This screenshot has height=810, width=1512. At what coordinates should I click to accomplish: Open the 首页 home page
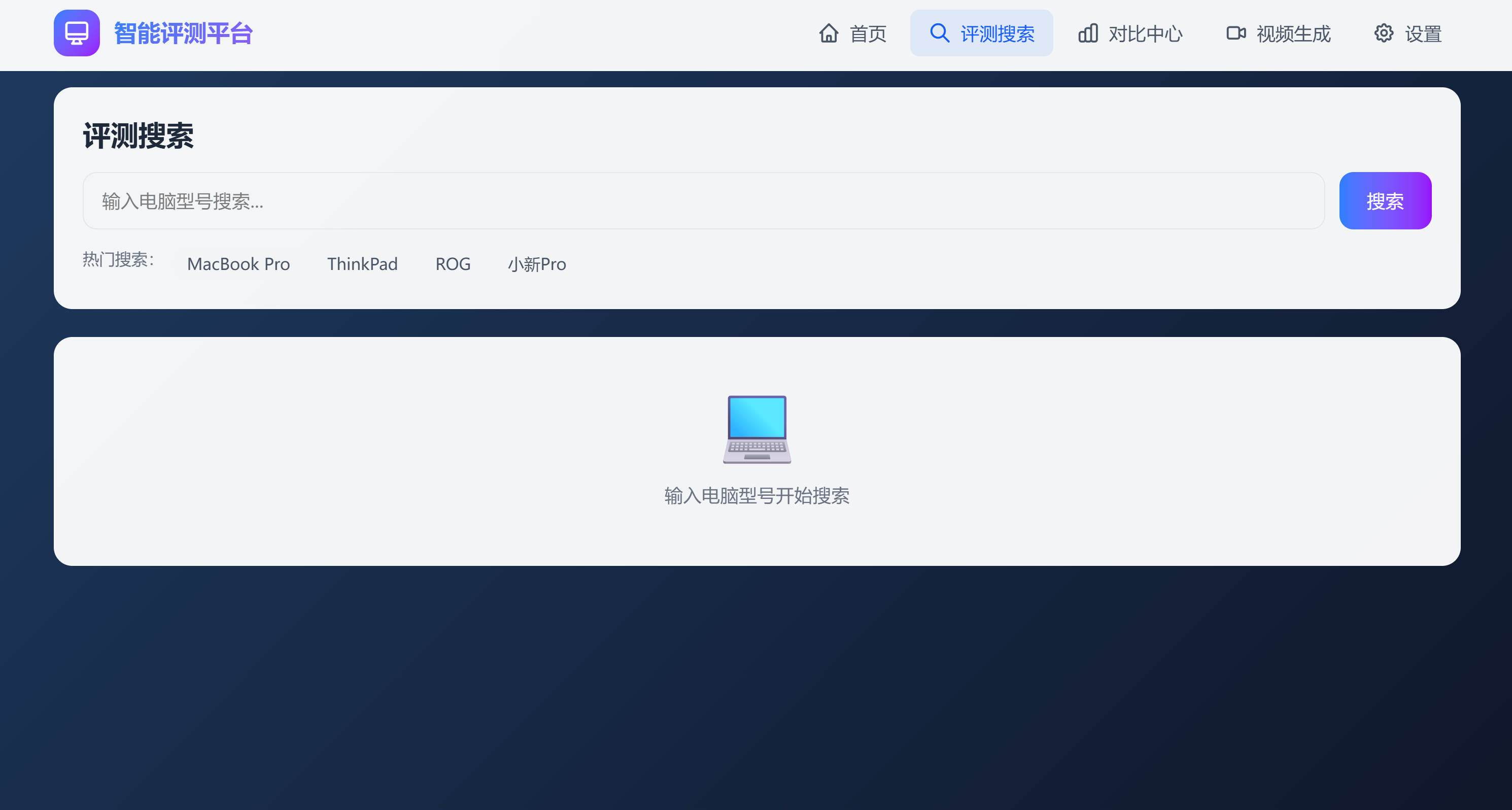click(868, 34)
